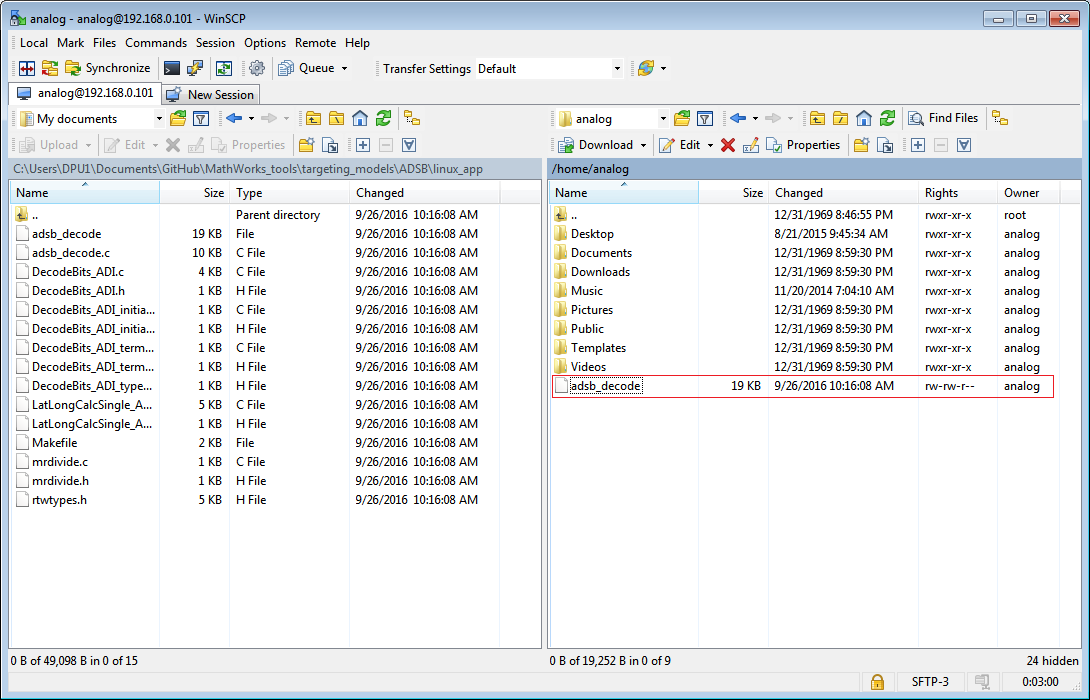The image size is (1090, 700).
Task: Click remote Create Directory icon
Action: click(861, 145)
